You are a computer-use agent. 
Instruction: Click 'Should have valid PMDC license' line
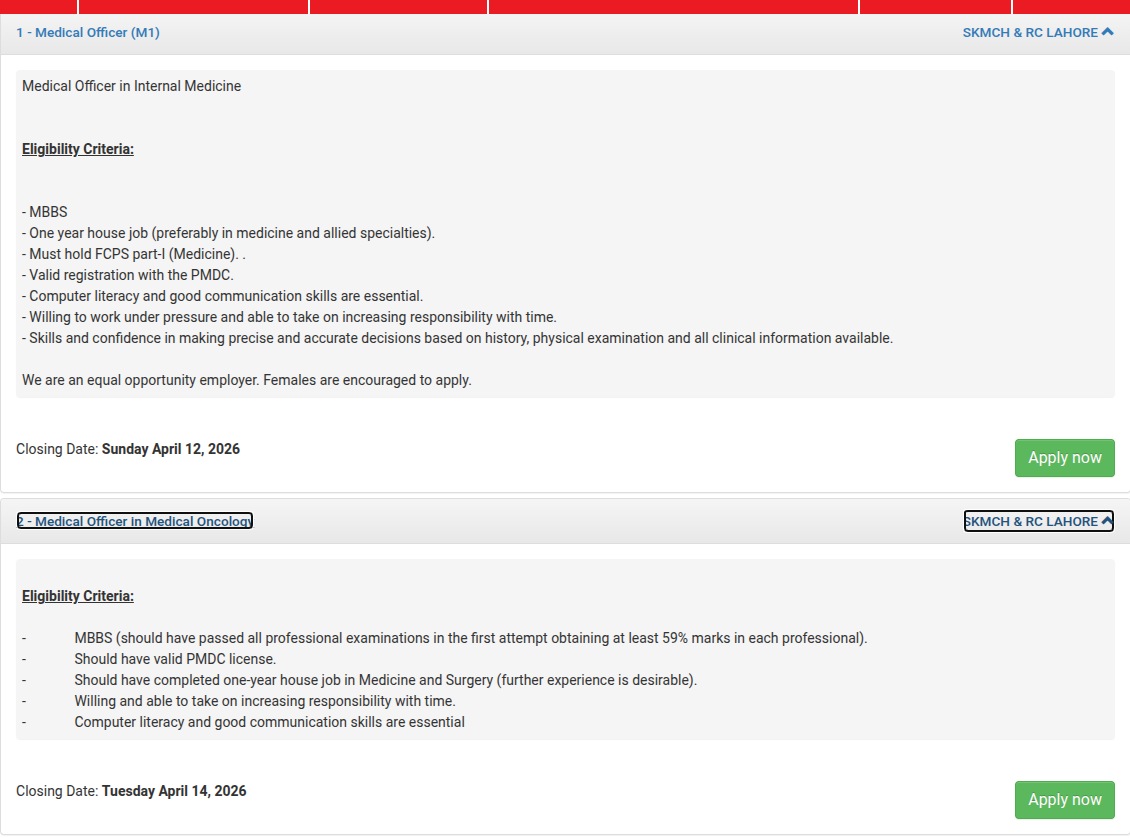click(x=175, y=659)
